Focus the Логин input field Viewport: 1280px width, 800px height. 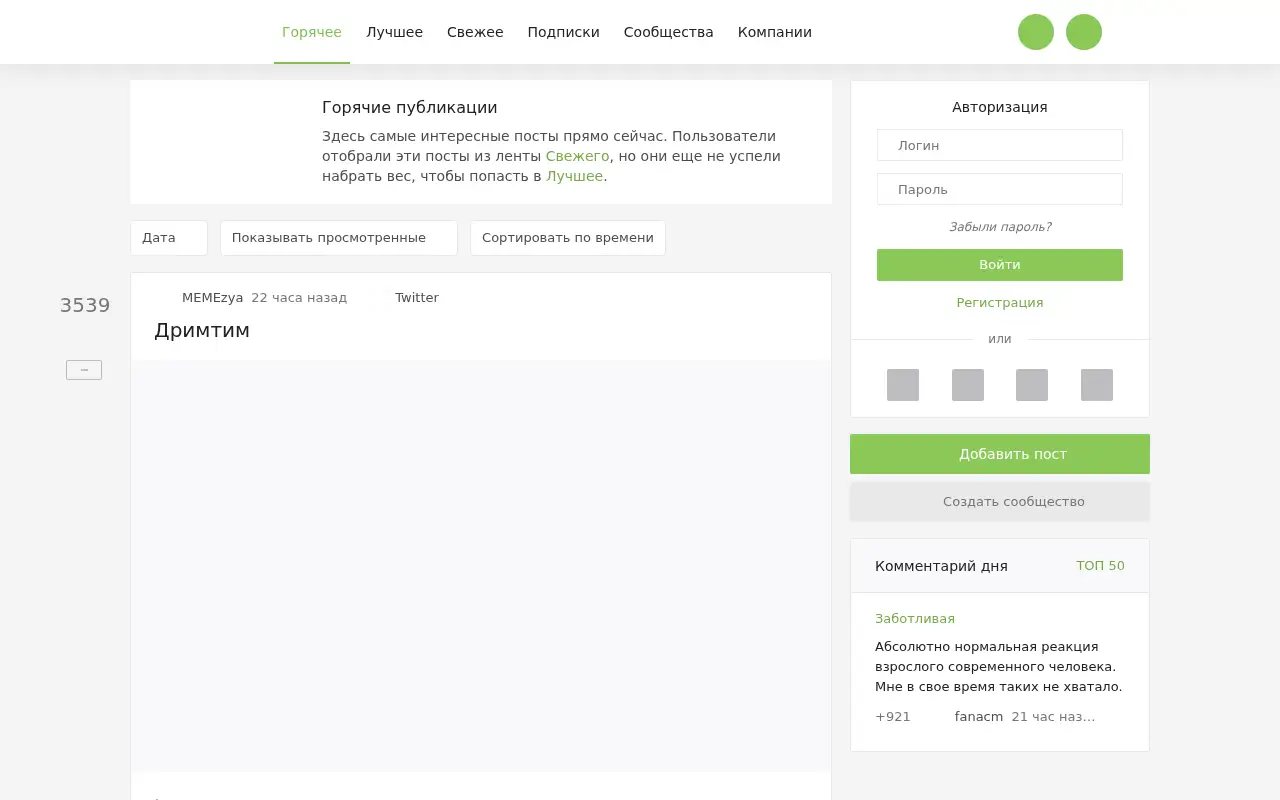[1000, 145]
